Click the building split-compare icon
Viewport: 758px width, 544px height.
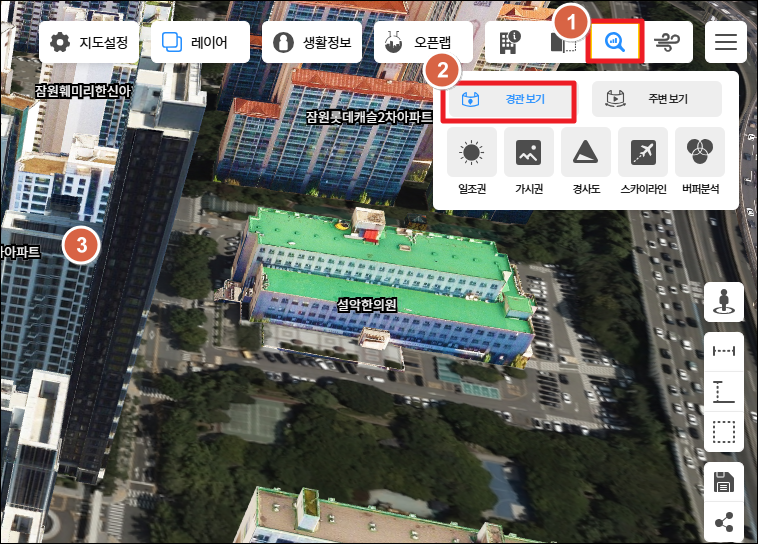click(x=563, y=43)
